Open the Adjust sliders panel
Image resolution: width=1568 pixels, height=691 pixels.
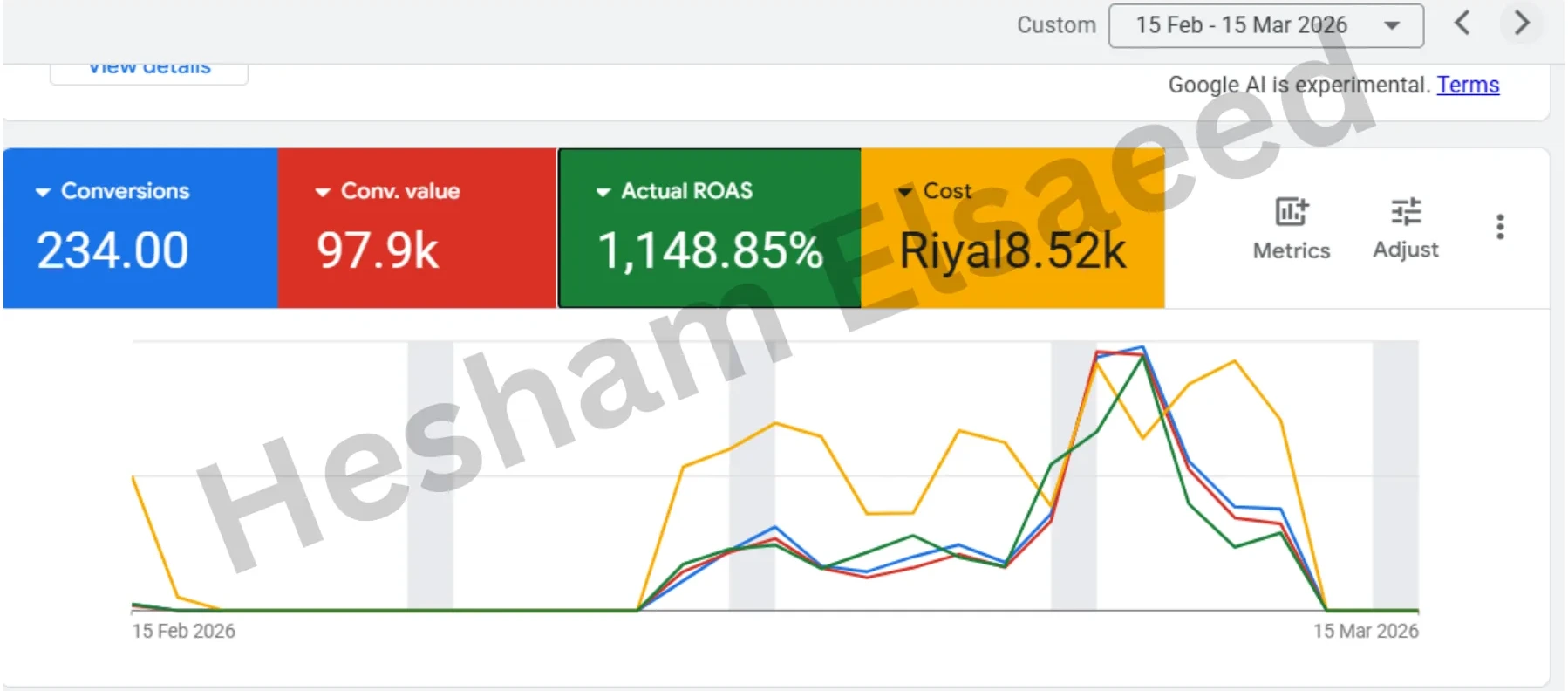1406,229
